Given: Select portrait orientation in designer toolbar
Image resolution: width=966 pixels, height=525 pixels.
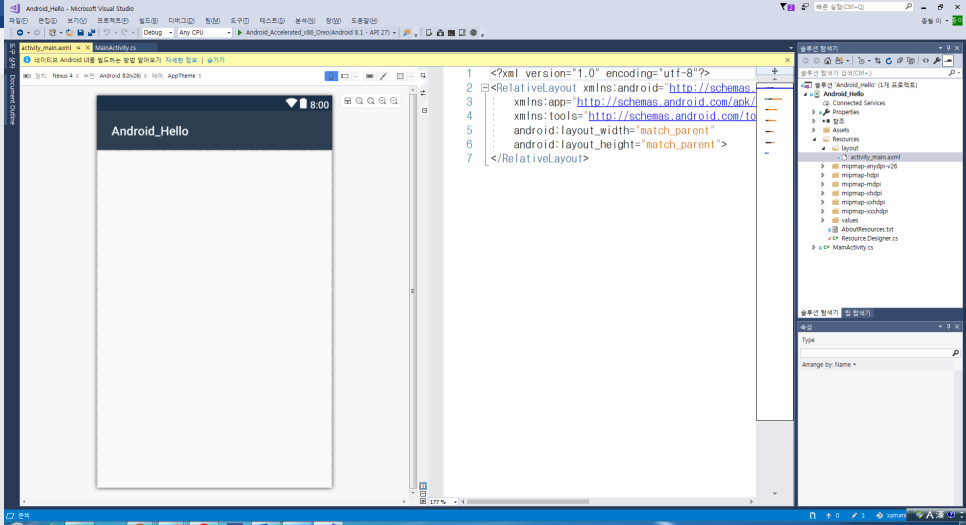Looking at the screenshot, I should pyautogui.click(x=331, y=76).
